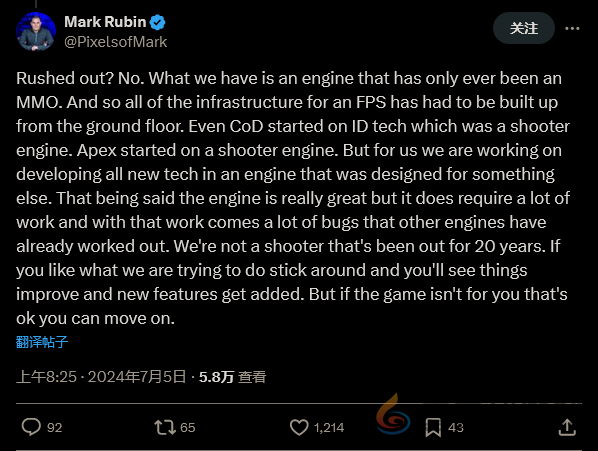Screen dimensions: 598x451
Task: Open the three-dot more options menu
Action: point(572,28)
